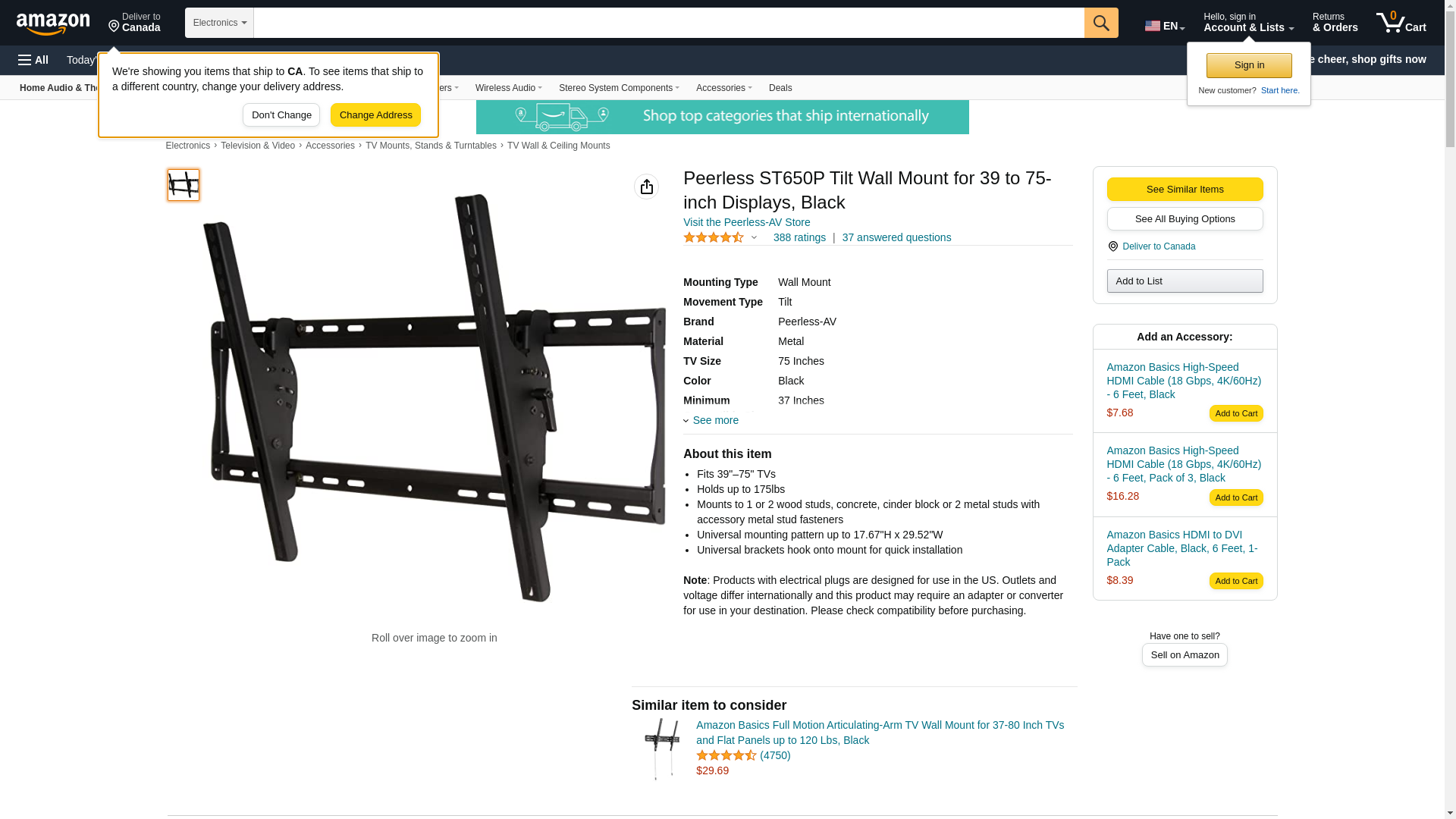Open the Electronics search category dropdown
Screen dimensions: 1456x819
click(x=219, y=23)
